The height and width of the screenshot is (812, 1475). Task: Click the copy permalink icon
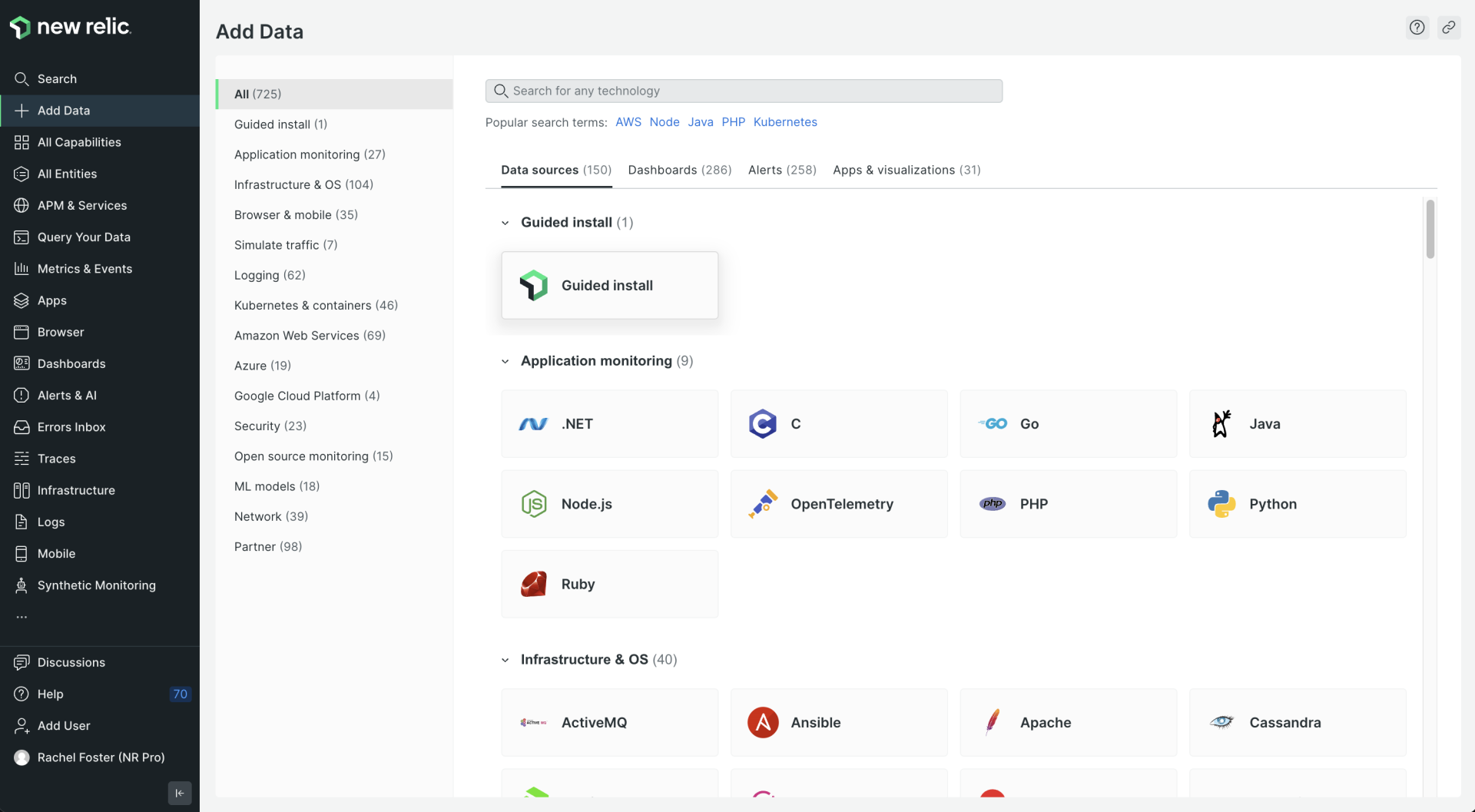coord(1448,28)
